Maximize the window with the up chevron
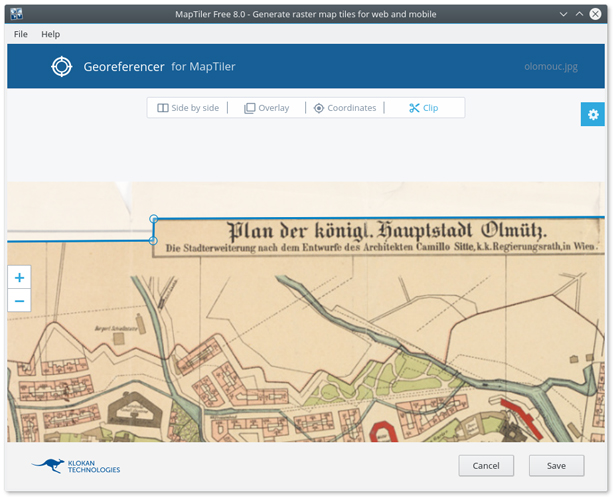The width and height of the screenshot is (616, 500). (x=579, y=14)
